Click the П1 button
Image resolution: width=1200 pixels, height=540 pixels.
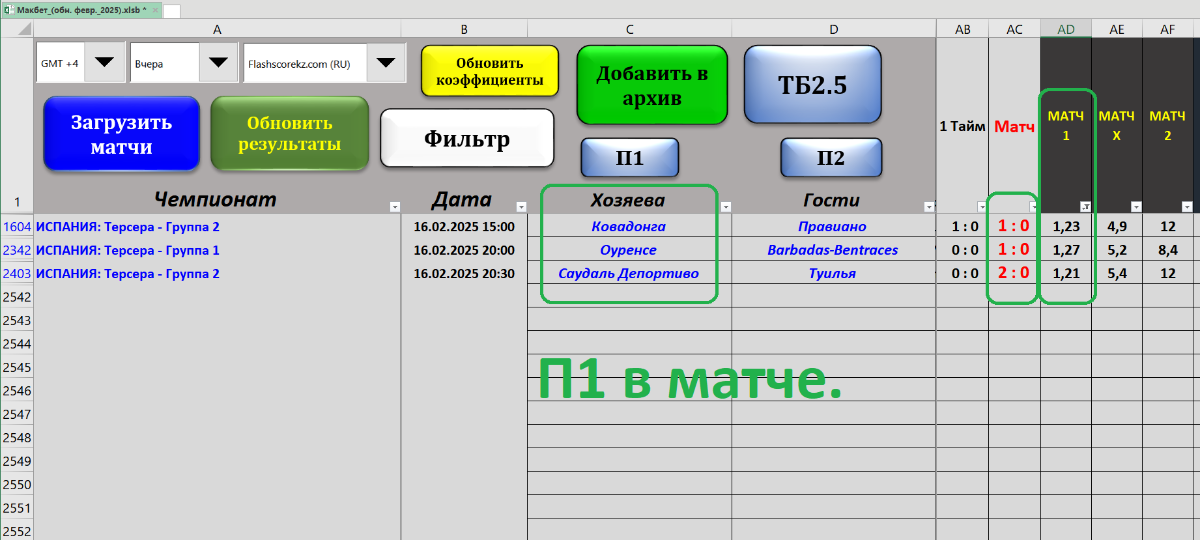click(x=630, y=158)
